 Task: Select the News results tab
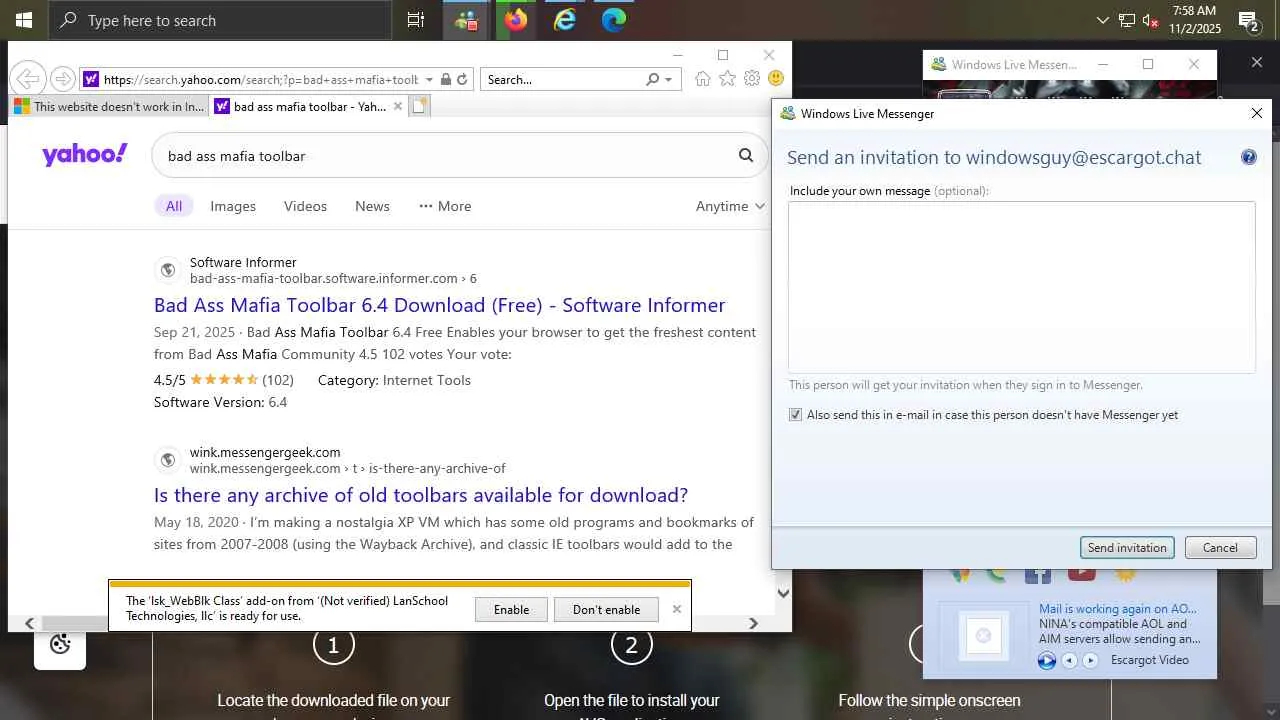click(372, 206)
